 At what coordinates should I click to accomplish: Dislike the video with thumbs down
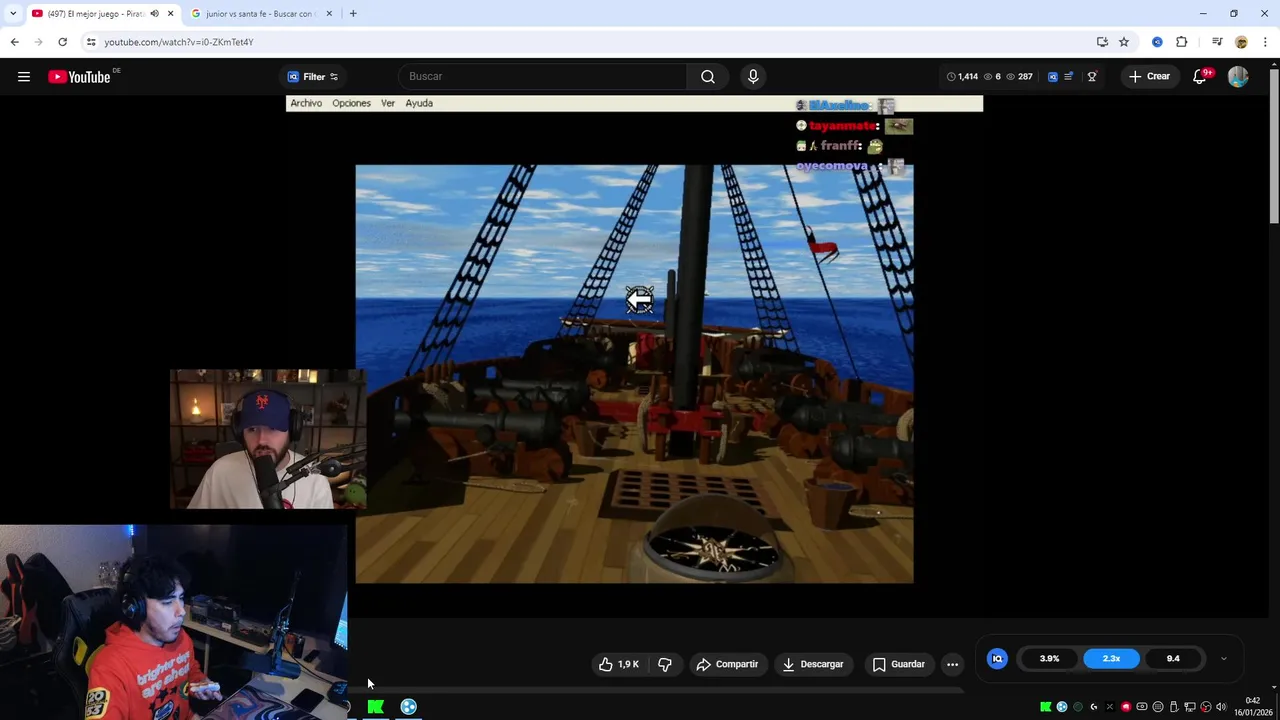[665, 664]
